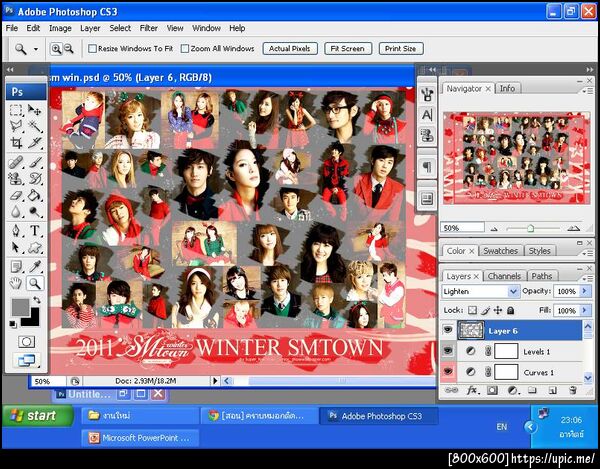Open the Opacity slider arrow
Image resolution: width=600 pixels, height=469 pixels.
[585, 291]
